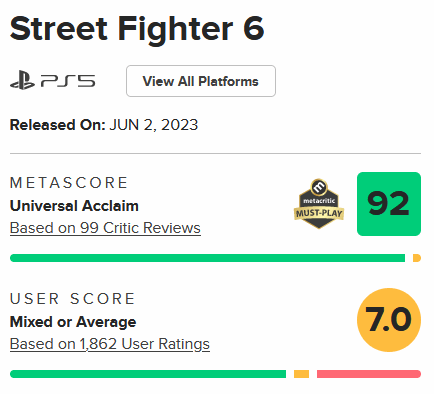Viewport: 434px width, 394px height.
Task: Open Based on 99 Critic Reviews link
Action: [x=105, y=228]
